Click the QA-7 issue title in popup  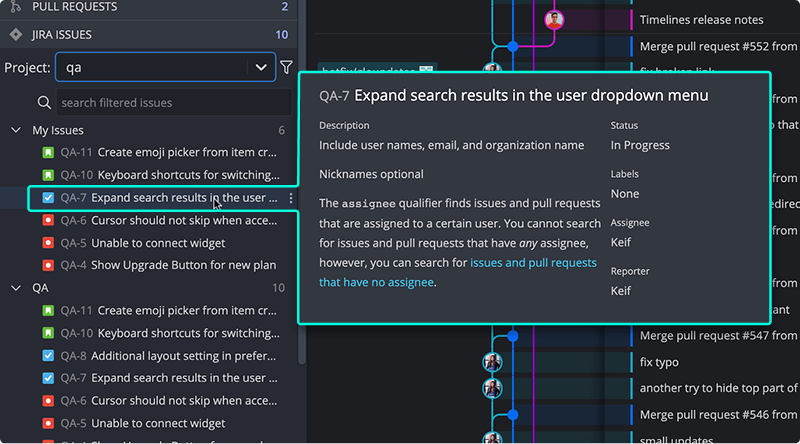(x=531, y=95)
